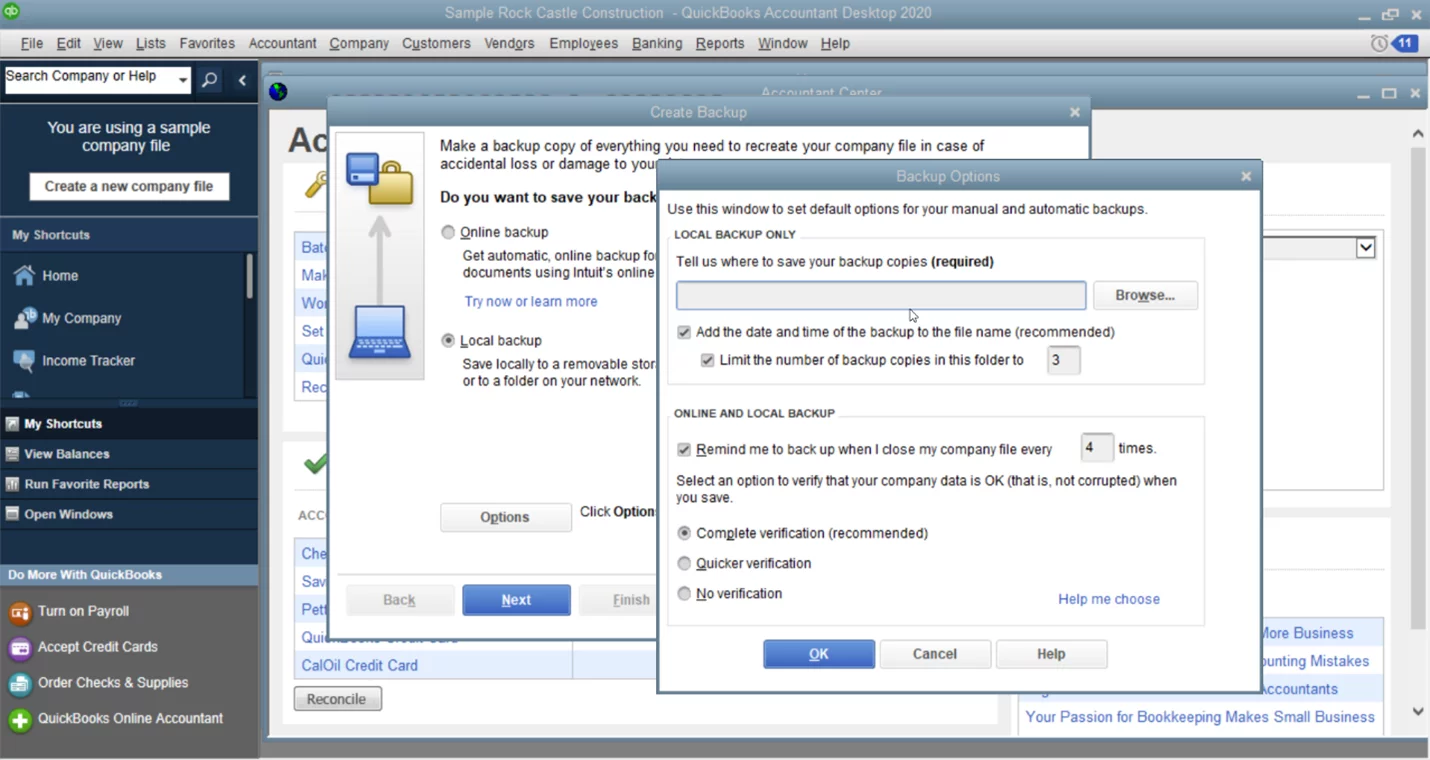Click Next in the Create Backup dialog

516,600
